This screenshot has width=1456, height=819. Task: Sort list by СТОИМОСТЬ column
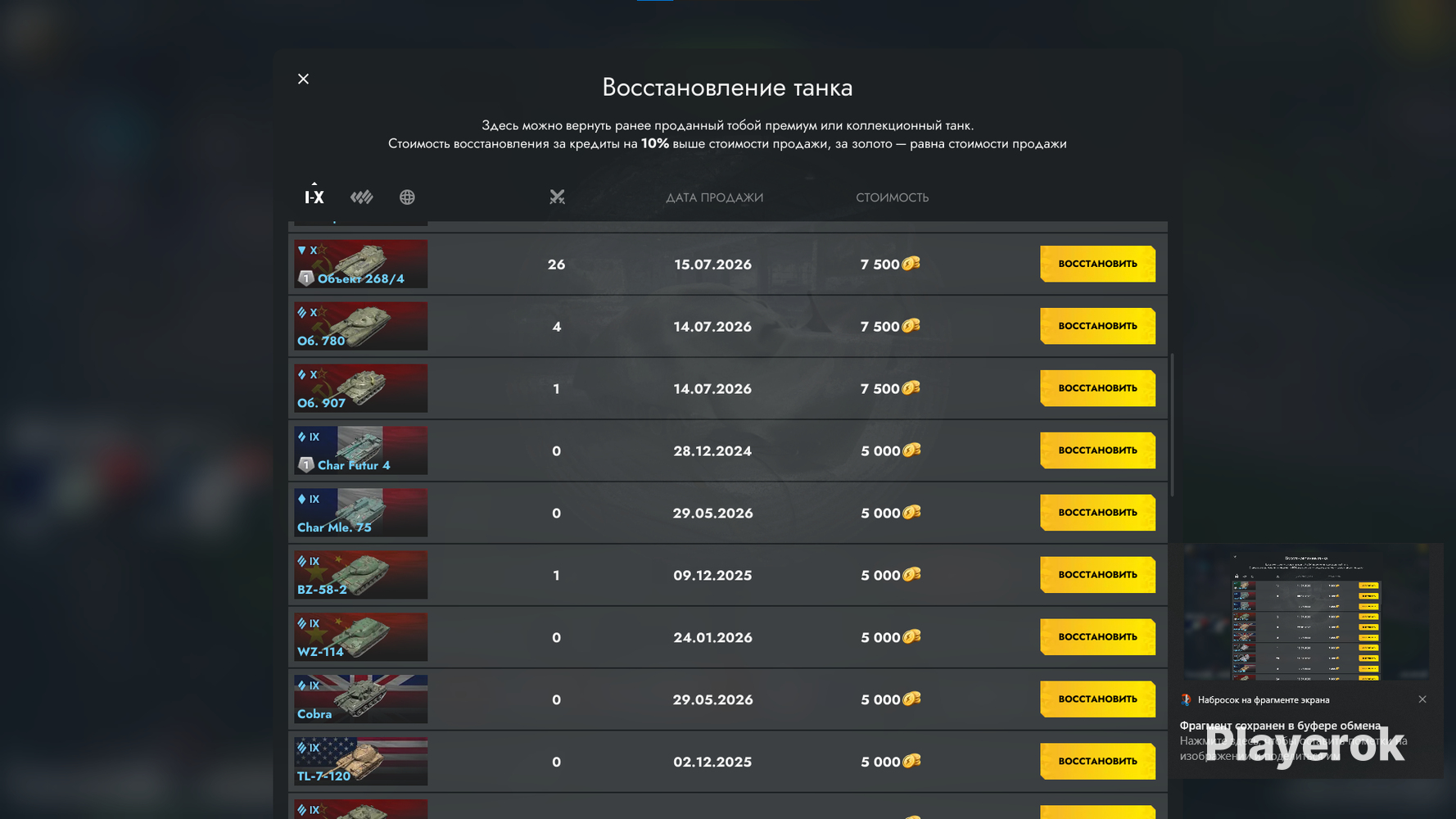tap(892, 197)
